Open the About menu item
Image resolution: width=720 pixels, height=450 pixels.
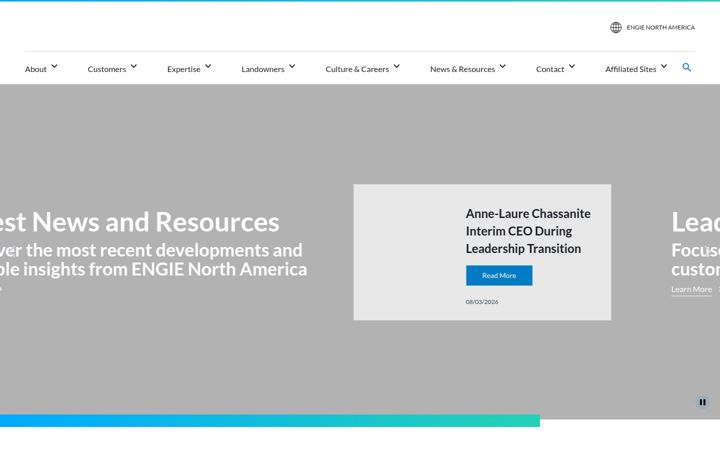pos(36,69)
